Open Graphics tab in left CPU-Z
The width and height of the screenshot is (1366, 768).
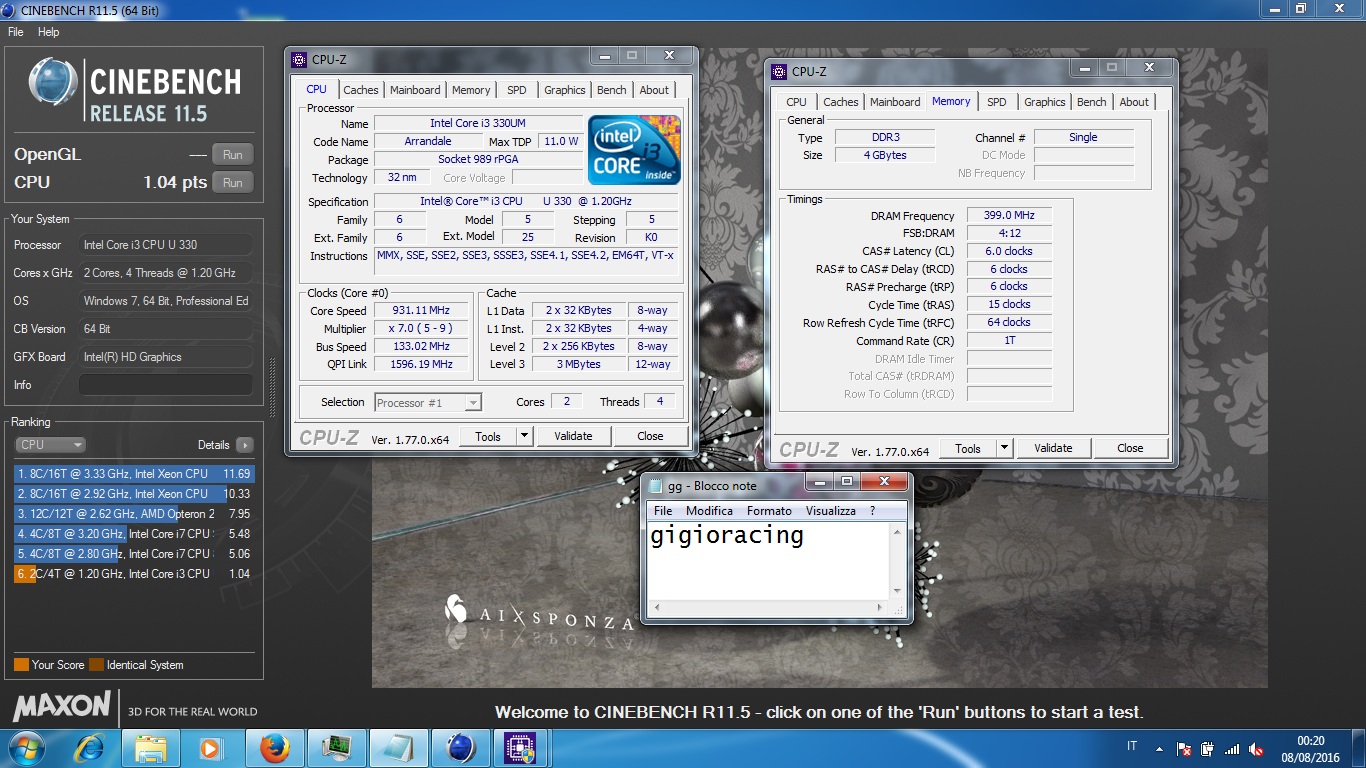point(565,90)
